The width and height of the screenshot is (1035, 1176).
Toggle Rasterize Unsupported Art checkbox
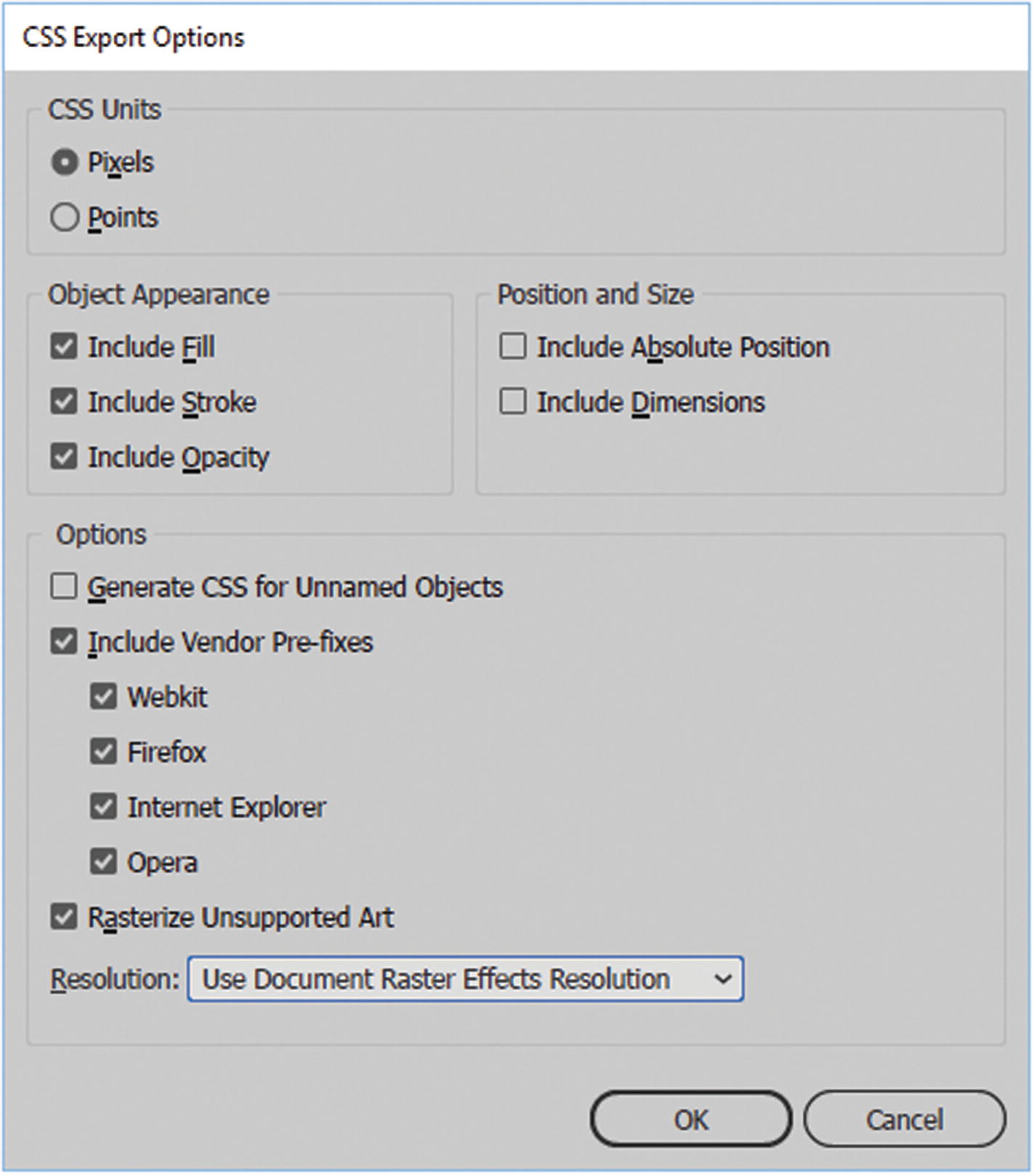[x=64, y=917]
